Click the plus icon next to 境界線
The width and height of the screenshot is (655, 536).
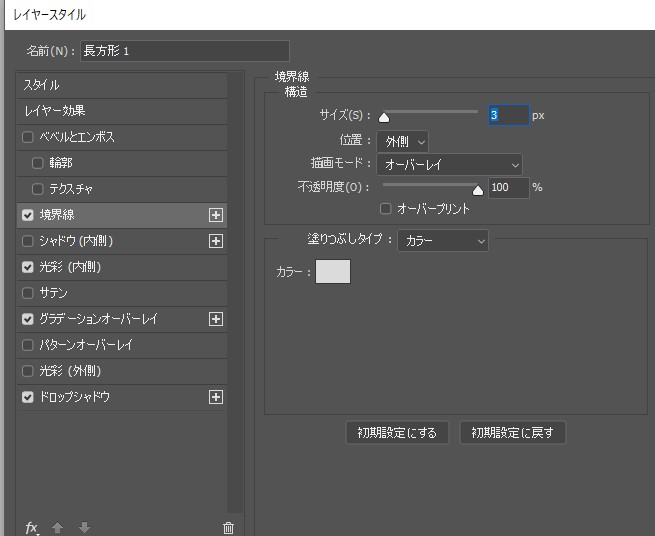point(215,215)
